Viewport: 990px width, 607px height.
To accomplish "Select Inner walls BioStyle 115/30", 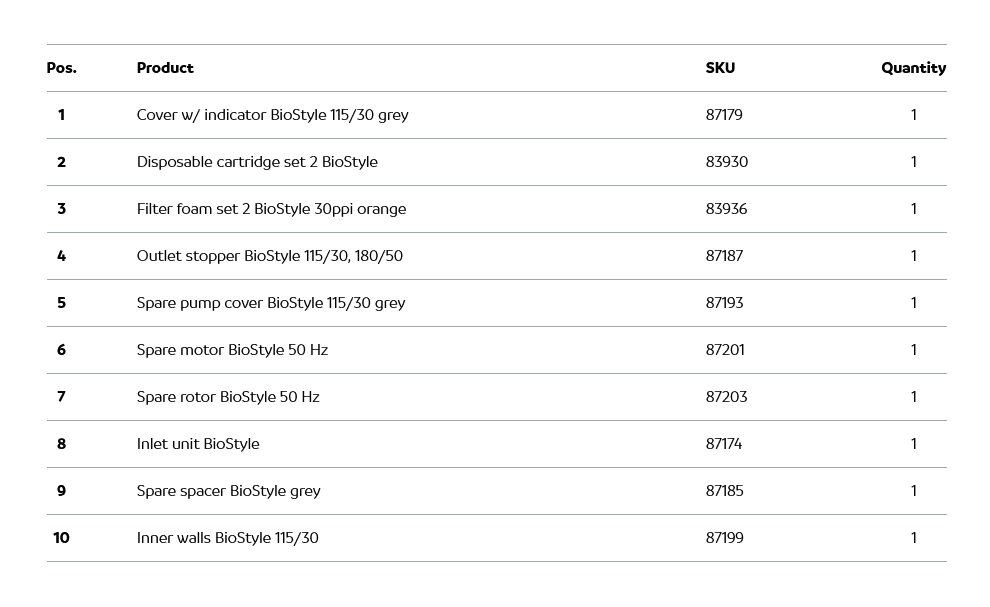I will click(227, 538).
